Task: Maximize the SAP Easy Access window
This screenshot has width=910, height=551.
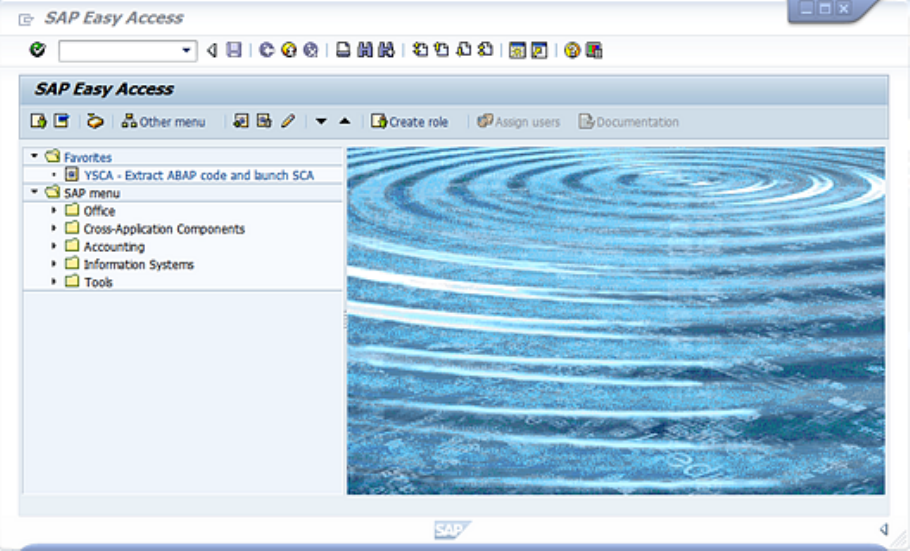Action: tap(825, 9)
